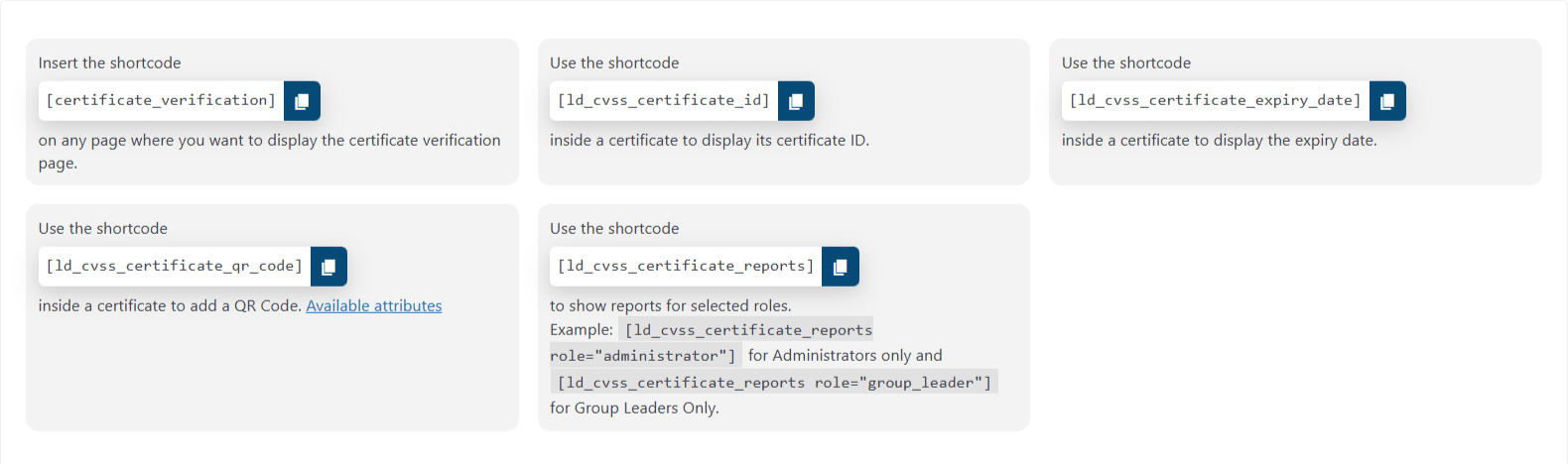Screen dimensions: 1568x464
Task: Click the [certificate_verification] shortcode field
Action: pyautogui.click(x=161, y=101)
